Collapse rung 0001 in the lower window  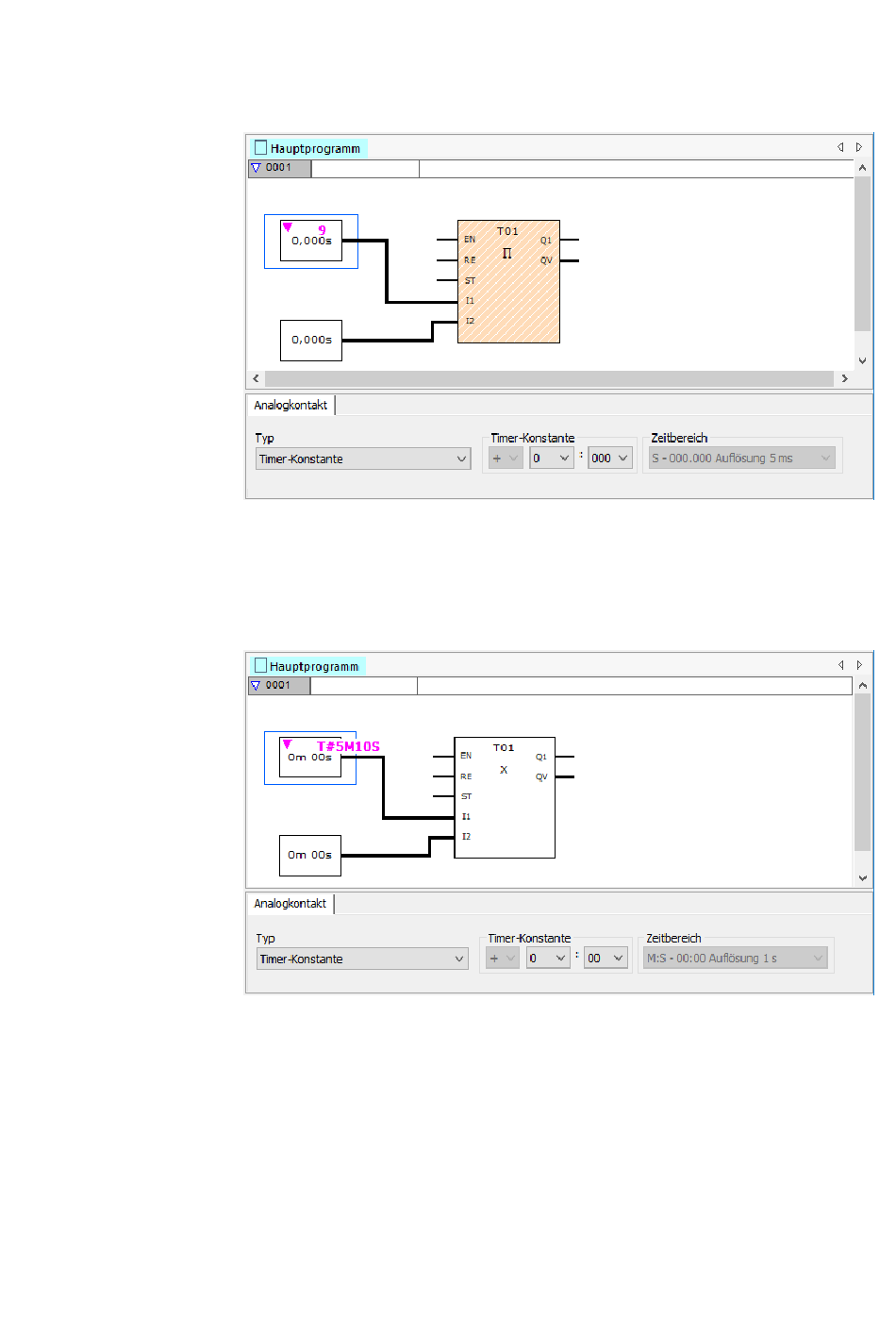coord(256,686)
